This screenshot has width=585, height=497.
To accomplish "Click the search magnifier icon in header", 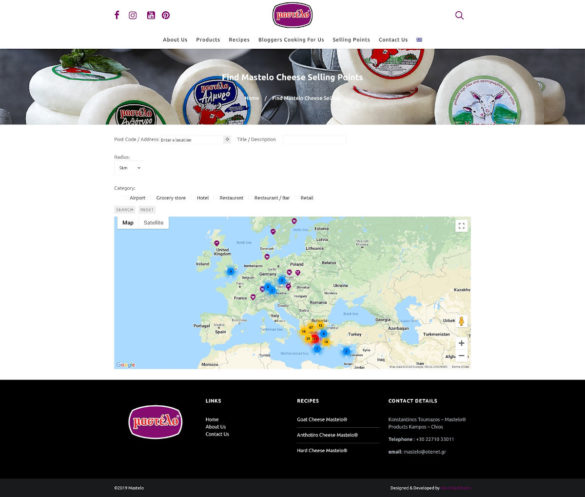I will coord(459,15).
